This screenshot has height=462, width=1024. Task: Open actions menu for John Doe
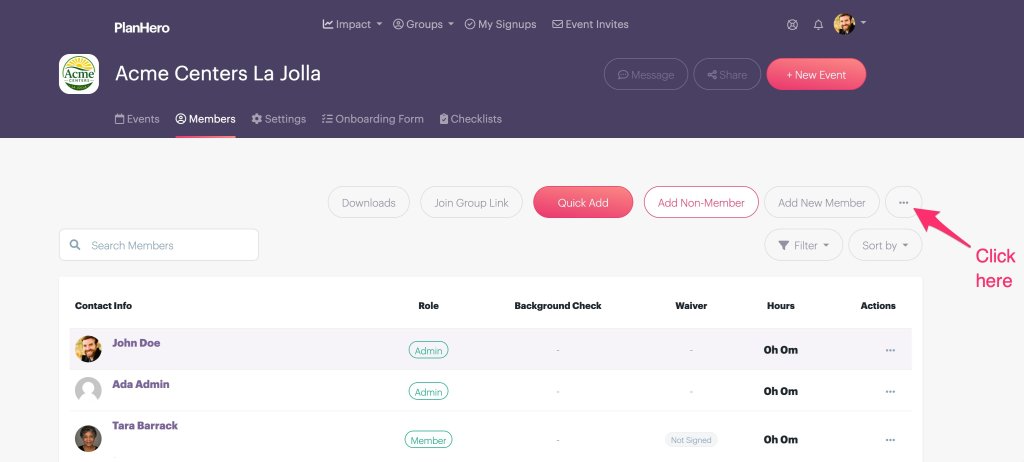(890, 350)
